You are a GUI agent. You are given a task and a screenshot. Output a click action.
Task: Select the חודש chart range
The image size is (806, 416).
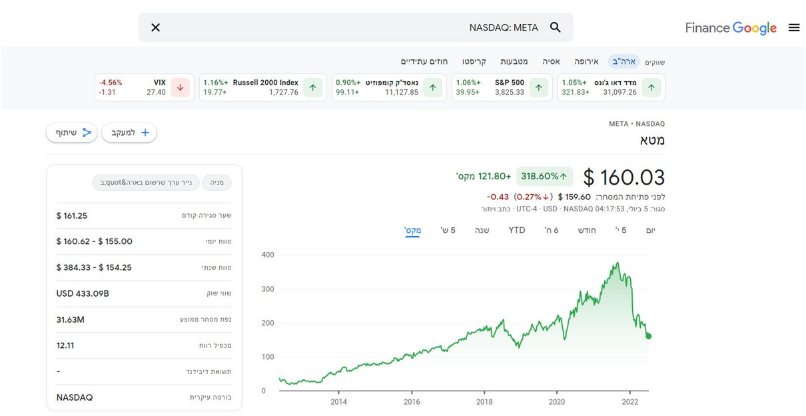click(585, 230)
